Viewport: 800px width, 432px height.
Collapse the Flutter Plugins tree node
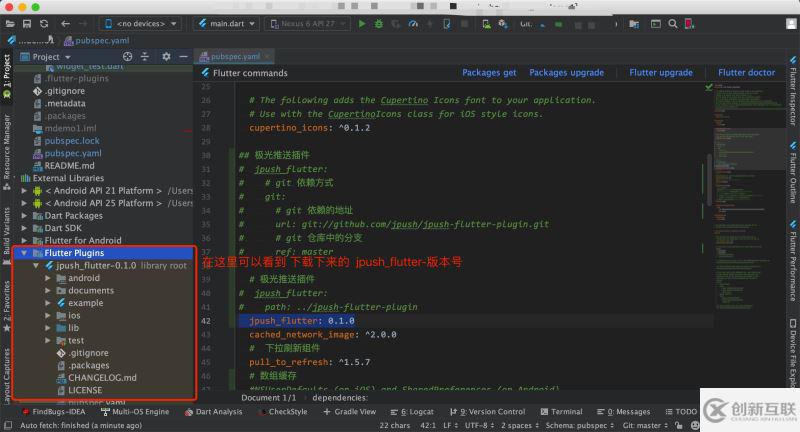pos(25,254)
